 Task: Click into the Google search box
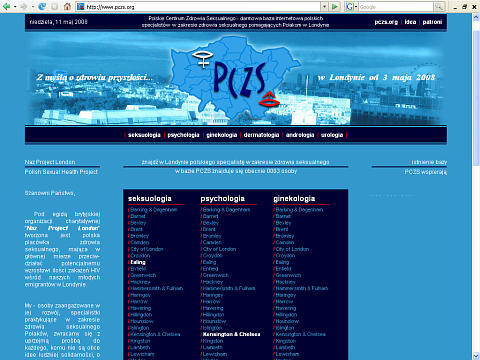[396, 7]
